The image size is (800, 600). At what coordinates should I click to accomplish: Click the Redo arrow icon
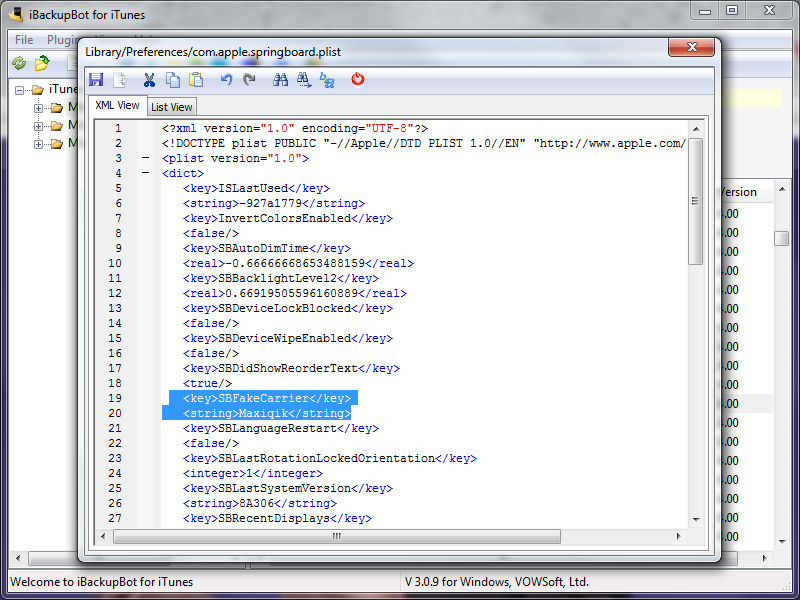249,80
